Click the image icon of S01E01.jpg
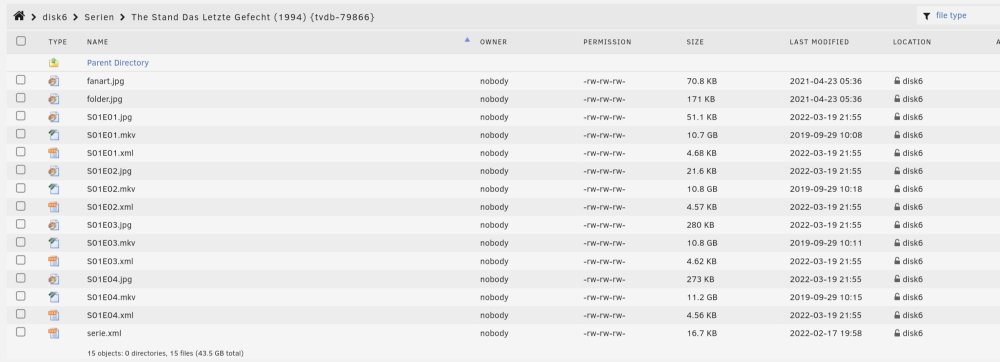 (x=54, y=117)
